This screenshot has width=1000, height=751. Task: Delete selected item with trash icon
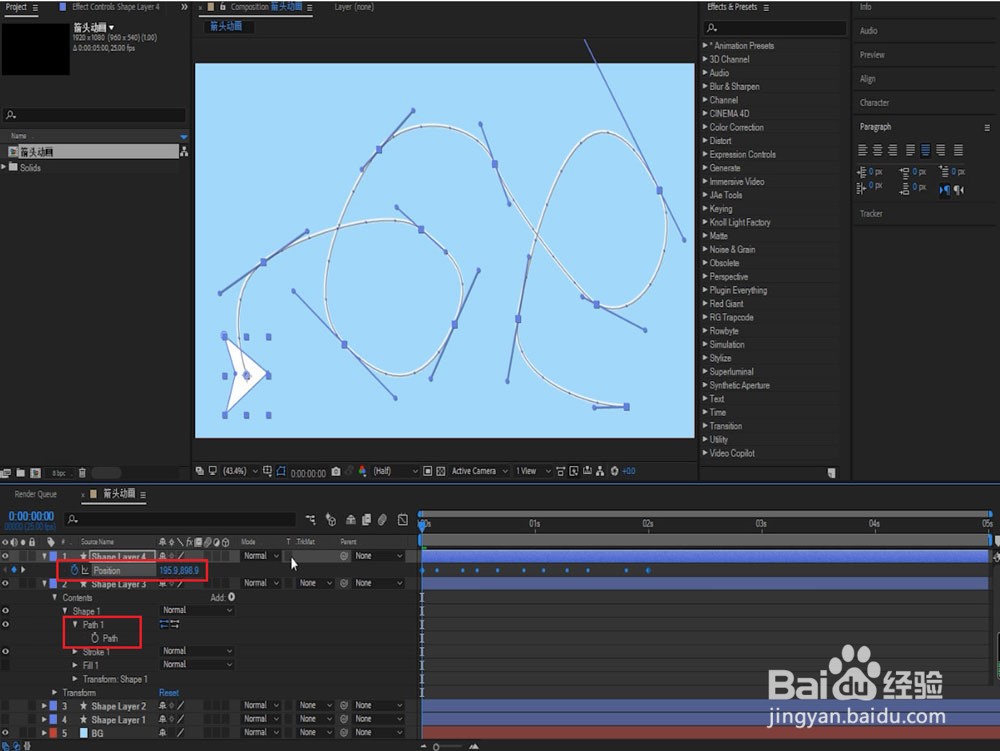[x=82, y=473]
